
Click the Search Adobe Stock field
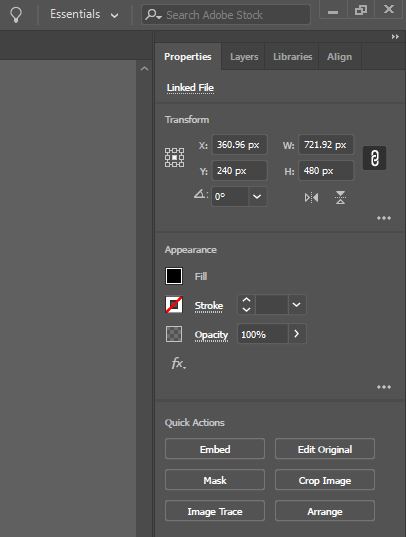[226, 15]
